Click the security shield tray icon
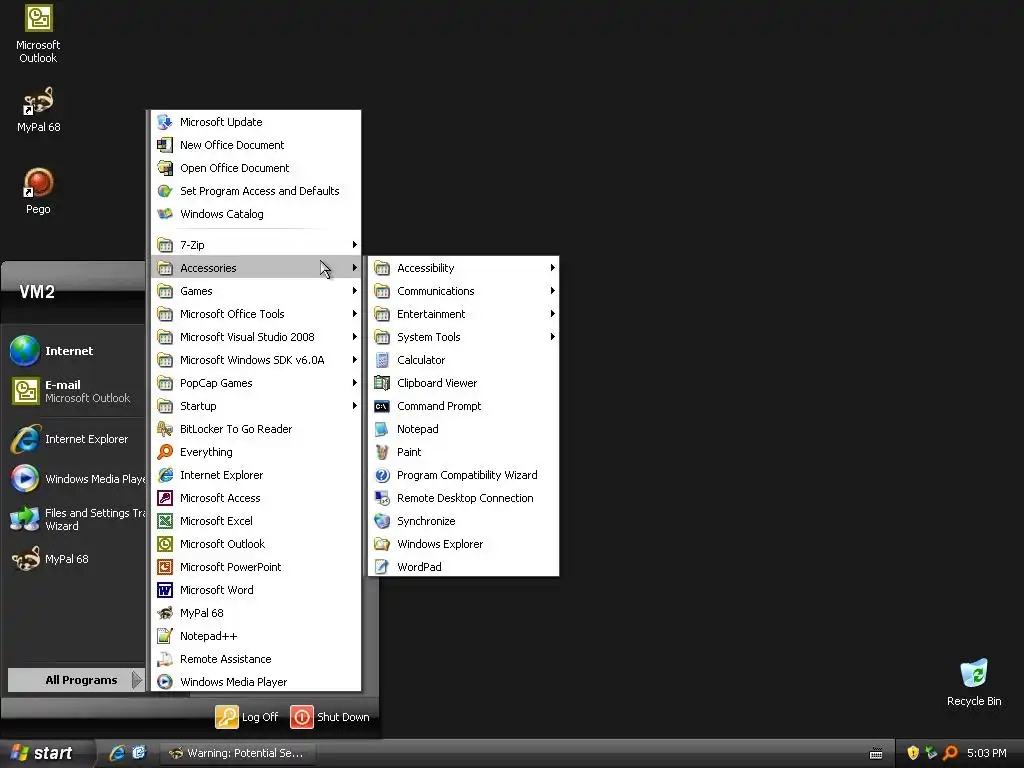The image size is (1024, 768). 913,753
